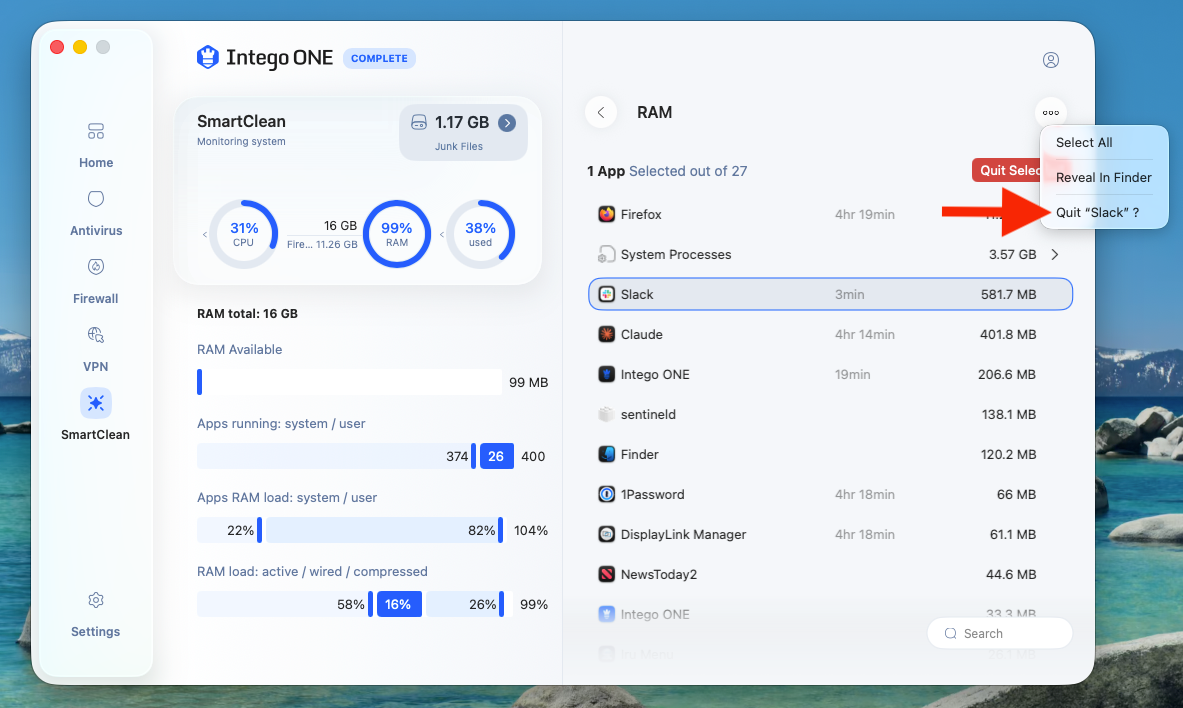Image resolution: width=1183 pixels, height=708 pixels.
Task: Select the 1Password row name
Action: coord(653,494)
